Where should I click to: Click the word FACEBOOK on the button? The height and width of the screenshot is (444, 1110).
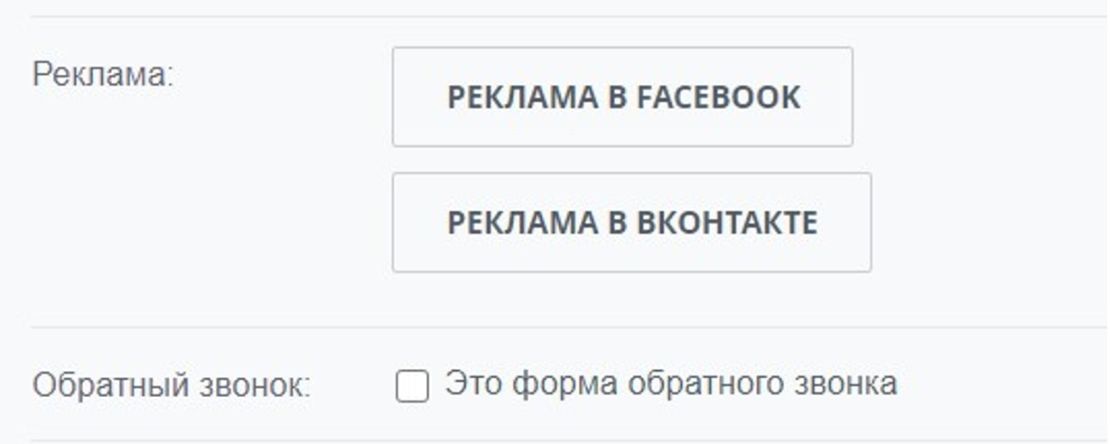[x=718, y=97]
